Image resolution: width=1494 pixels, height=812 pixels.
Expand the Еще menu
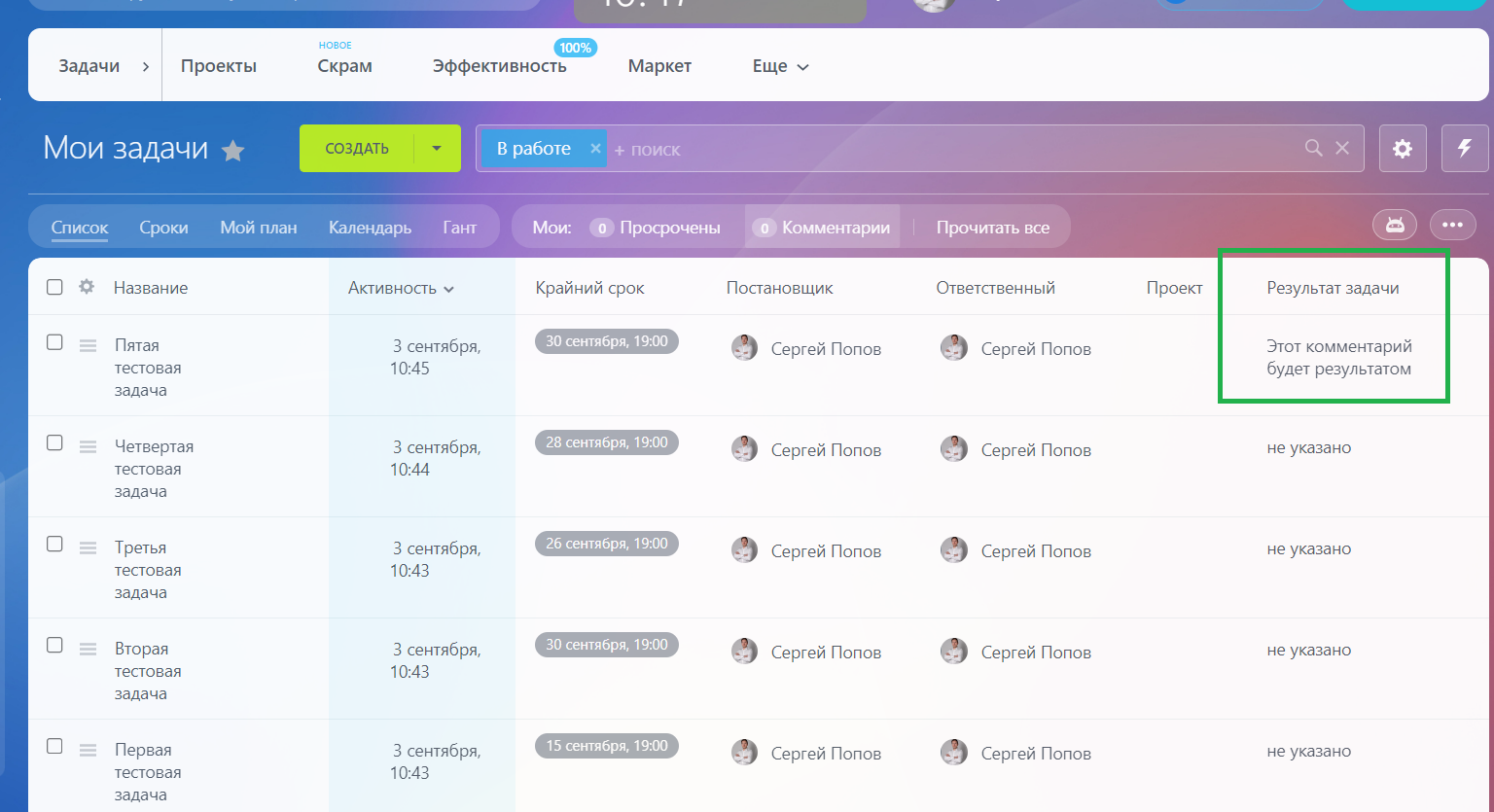click(780, 66)
